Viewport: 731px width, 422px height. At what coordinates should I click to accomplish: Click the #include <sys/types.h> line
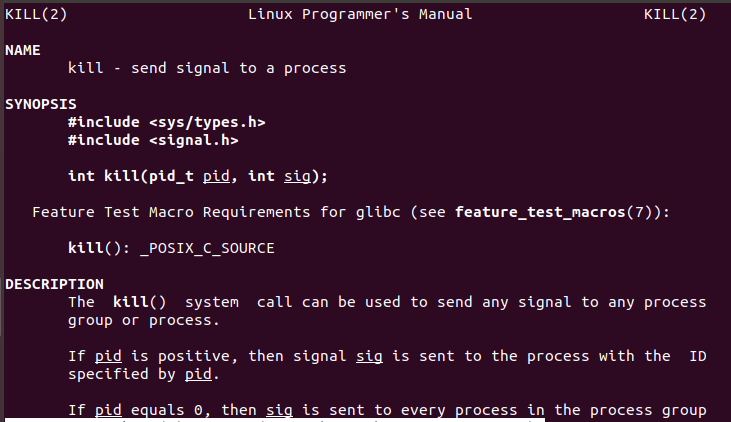(166, 122)
